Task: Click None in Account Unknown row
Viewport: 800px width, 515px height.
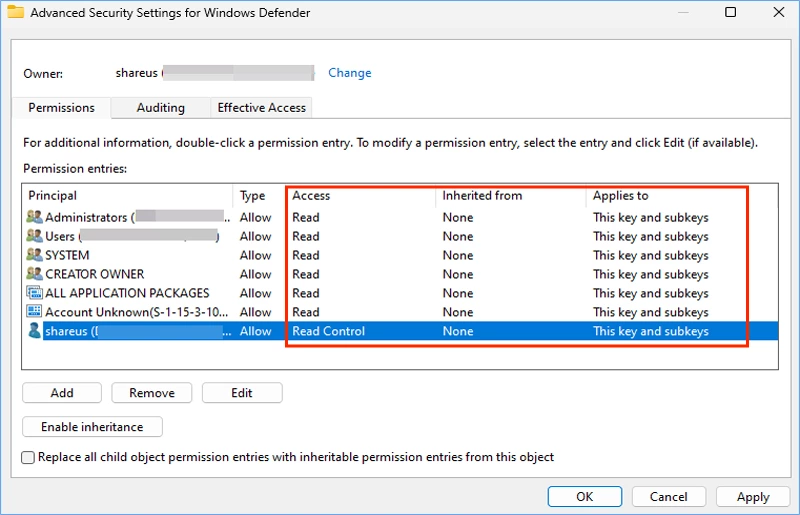Action: pos(458,312)
